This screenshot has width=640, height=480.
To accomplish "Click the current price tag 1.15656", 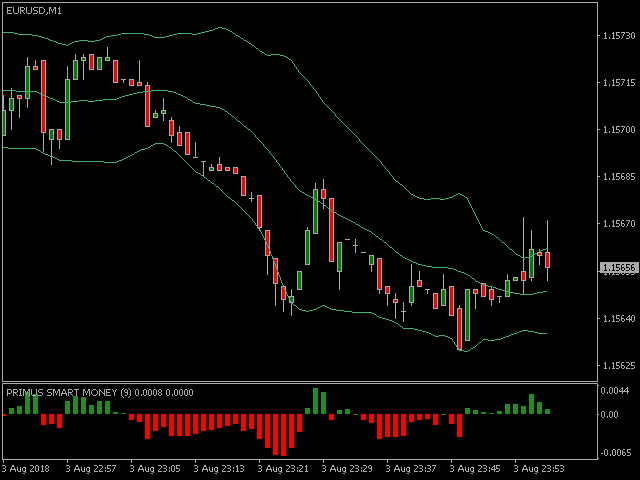I will coord(619,268).
